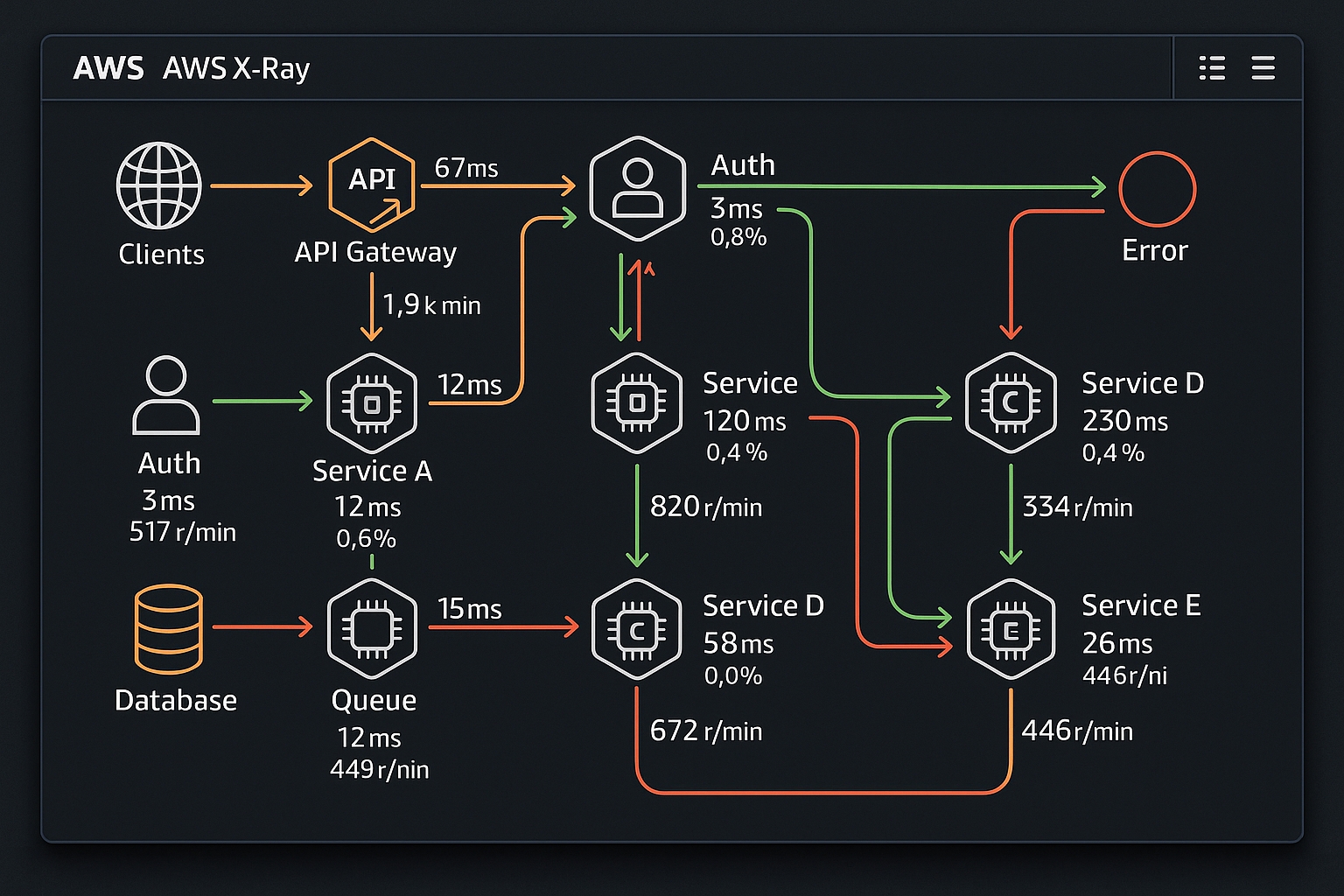Select the API Gateway label text
This screenshot has width=1344, height=896.
click(x=375, y=253)
